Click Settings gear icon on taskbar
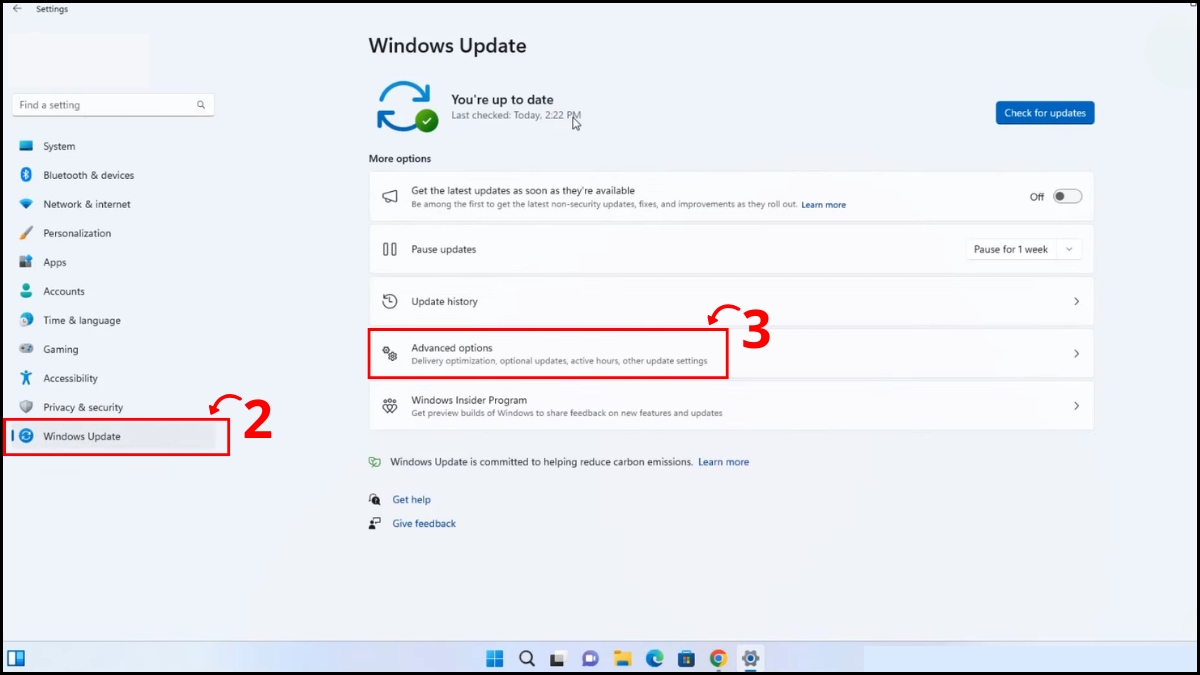Screen dimensions: 1200x675 coord(750,658)
